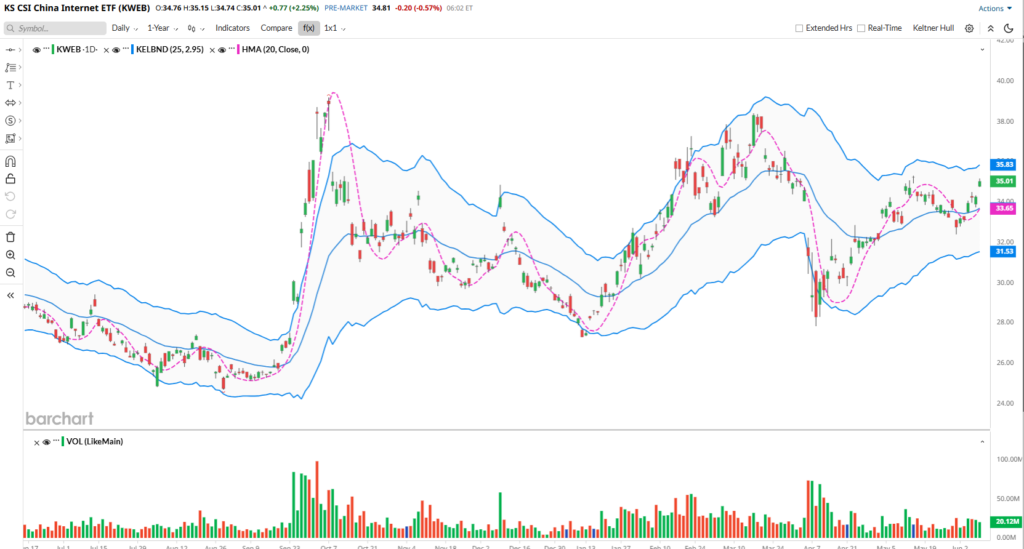Image resolution: width=1024 pixels, height=549 pixels.
Task: Select the text annotation tool
Action: click(x=11, y=85)
